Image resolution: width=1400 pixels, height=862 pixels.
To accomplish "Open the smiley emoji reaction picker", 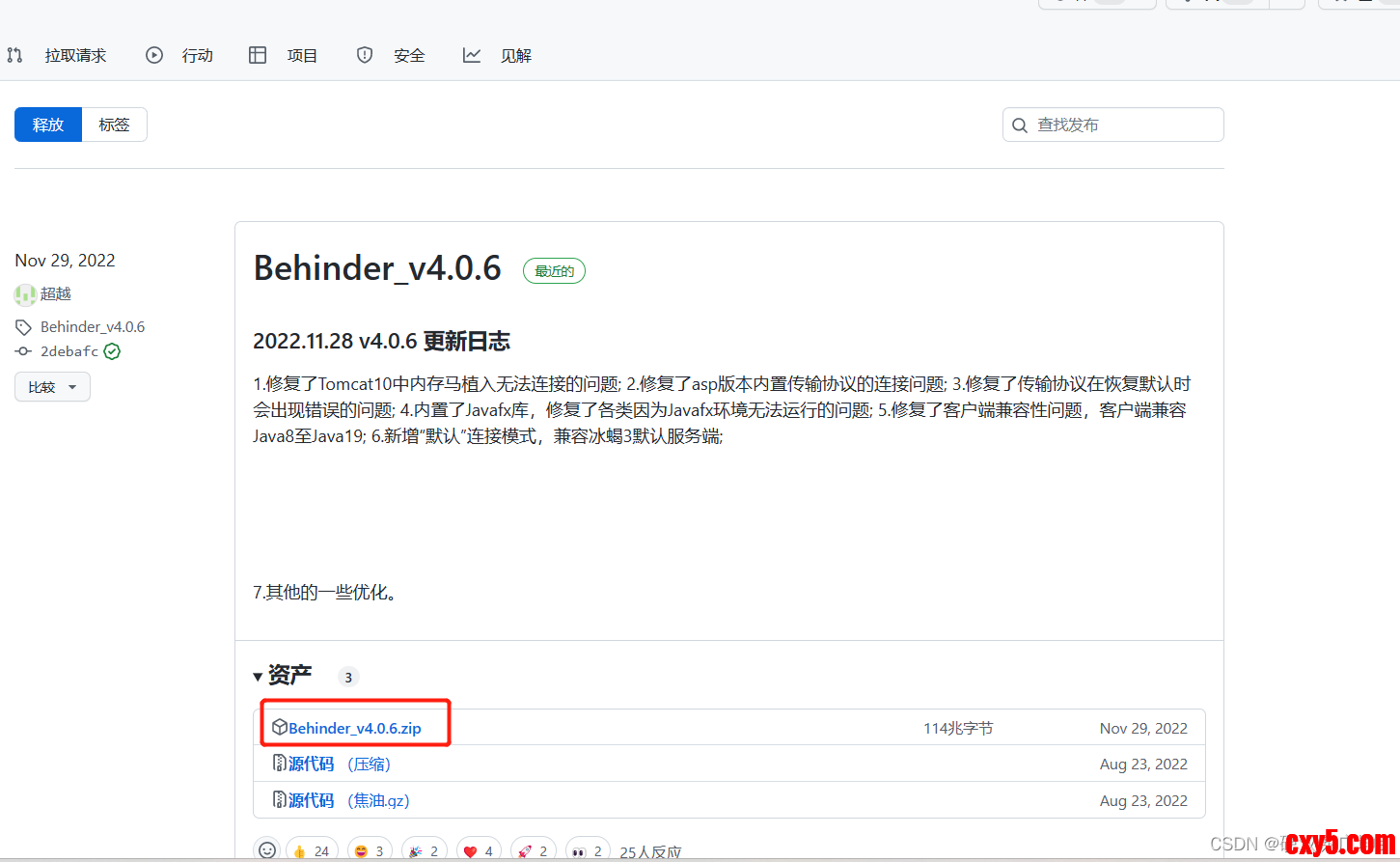I will coord(267,849).
